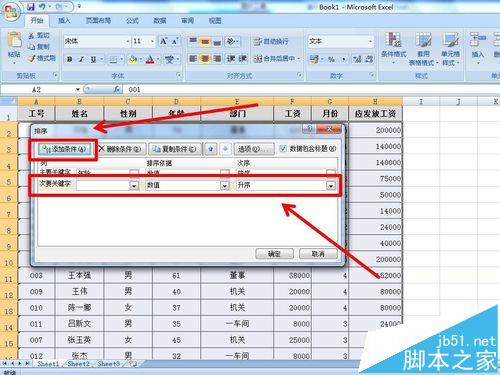Click the Paste icon in clipboard group
The image size is (500, 375).
tap(14, 40)
